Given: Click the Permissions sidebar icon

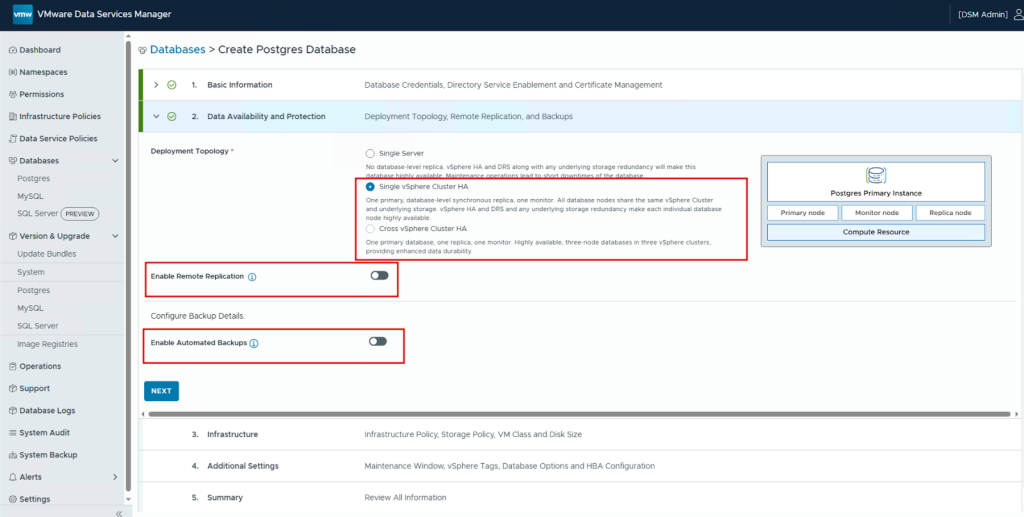Looking at the screenshot, I should [13, 95].
